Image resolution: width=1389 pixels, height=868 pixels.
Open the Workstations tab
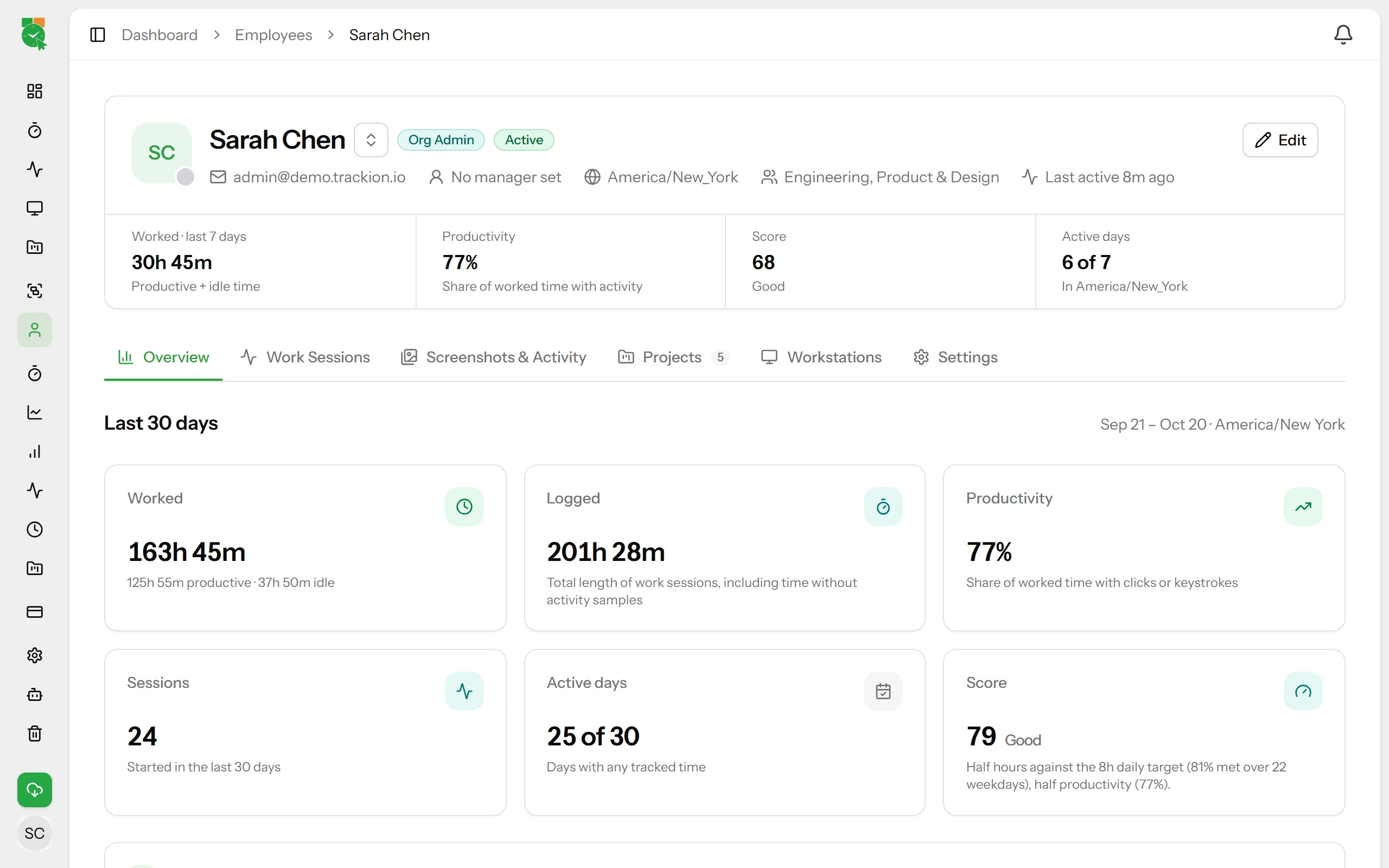pos(821,357)
